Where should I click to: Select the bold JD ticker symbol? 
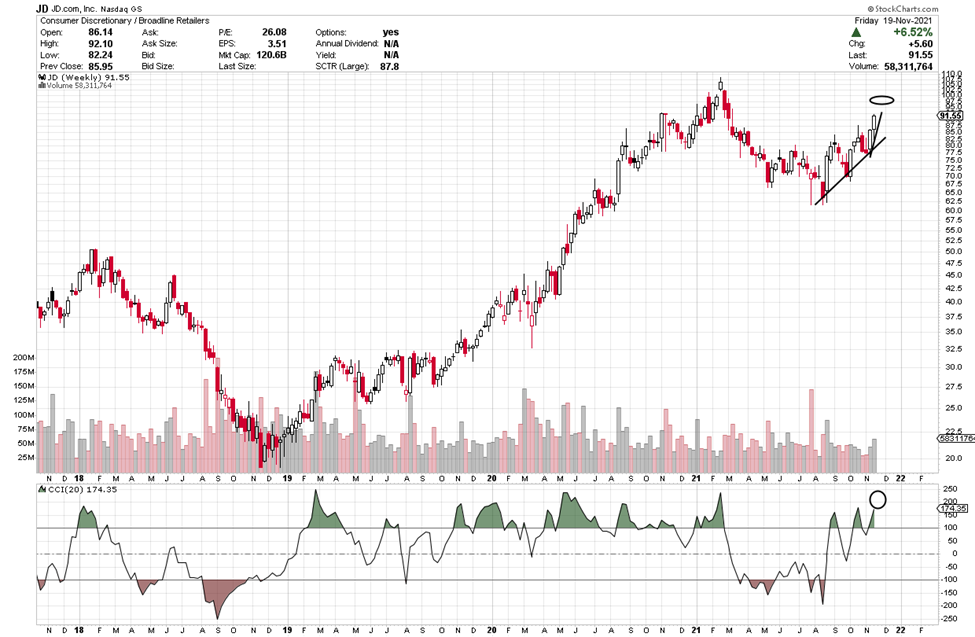click(x=42, y=9)
